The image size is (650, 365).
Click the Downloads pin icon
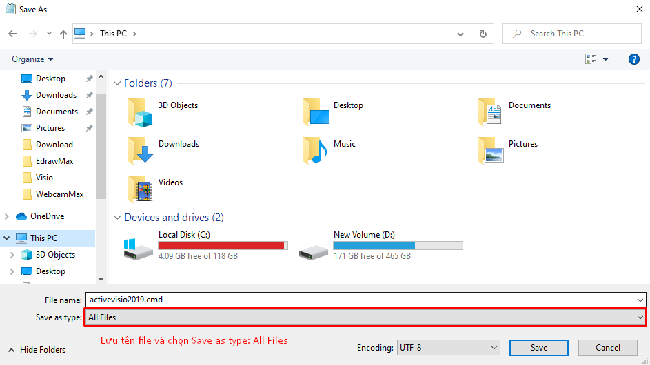click(89, 95)
